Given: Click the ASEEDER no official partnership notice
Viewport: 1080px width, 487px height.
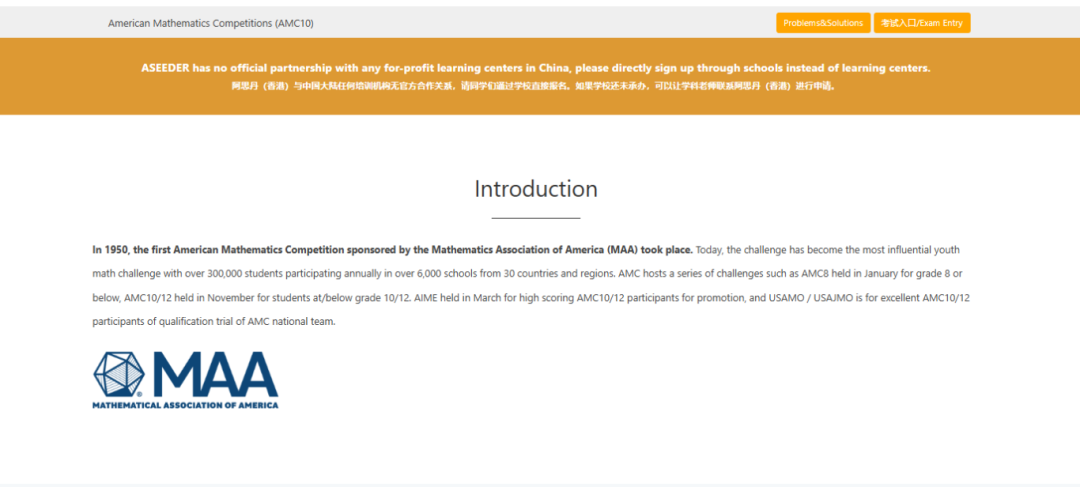Looking at the screenshot, I should coord(536,68).
